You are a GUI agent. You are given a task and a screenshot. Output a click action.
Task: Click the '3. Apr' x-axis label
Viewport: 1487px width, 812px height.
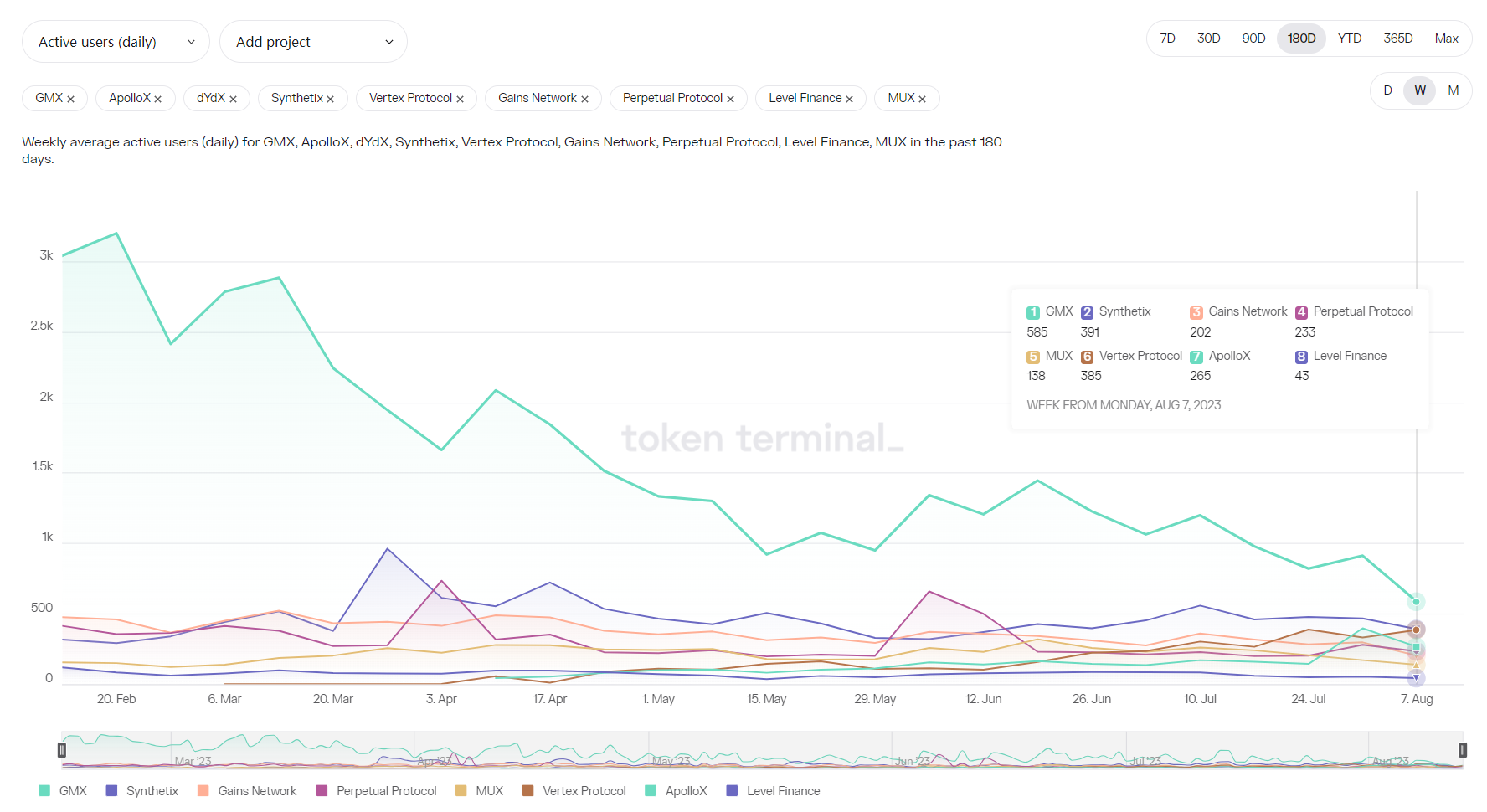tap(441, 699)
